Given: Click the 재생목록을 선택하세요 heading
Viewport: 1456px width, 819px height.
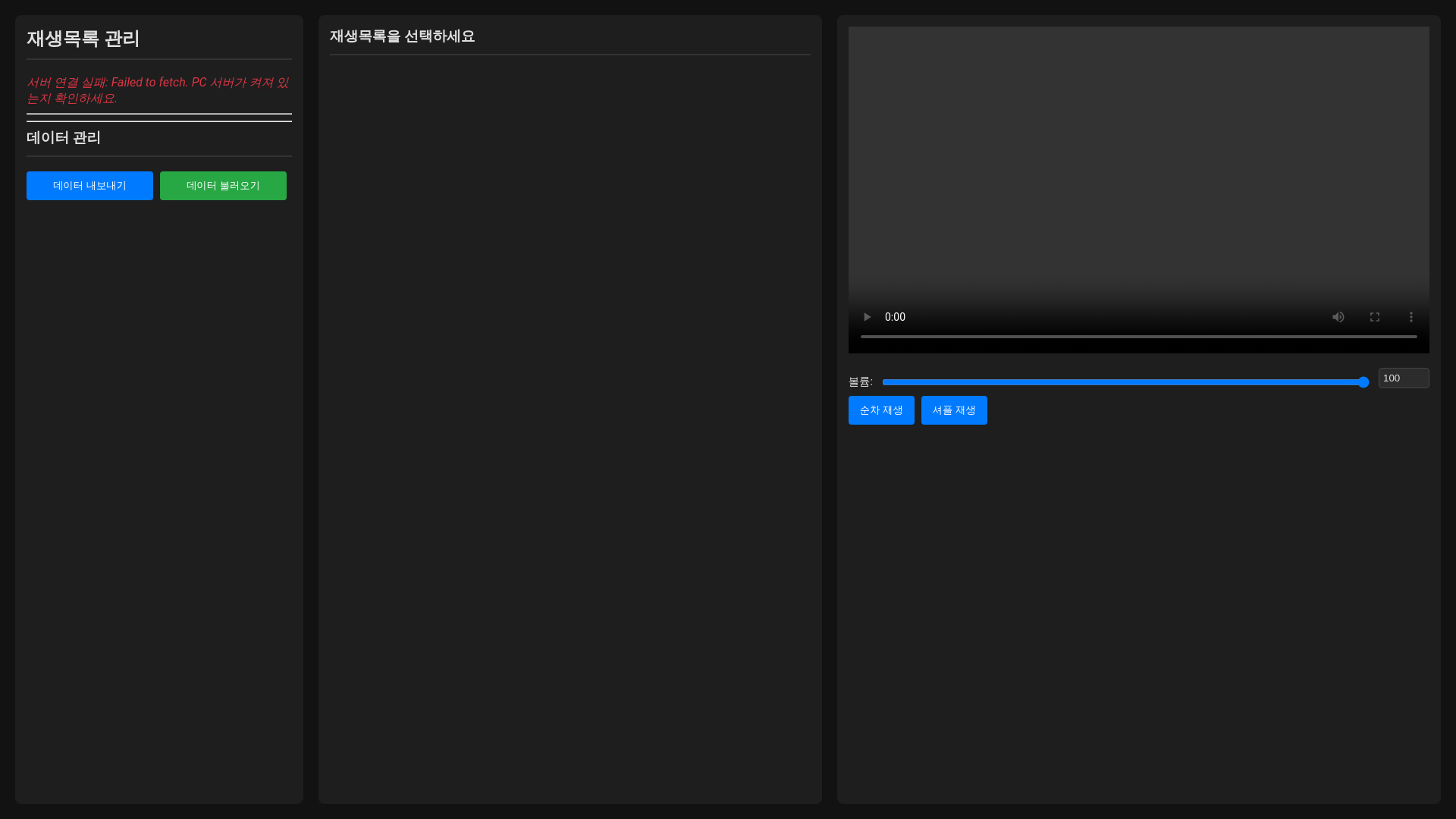Looking at the screenshot, I should click(x=402, y=36).
